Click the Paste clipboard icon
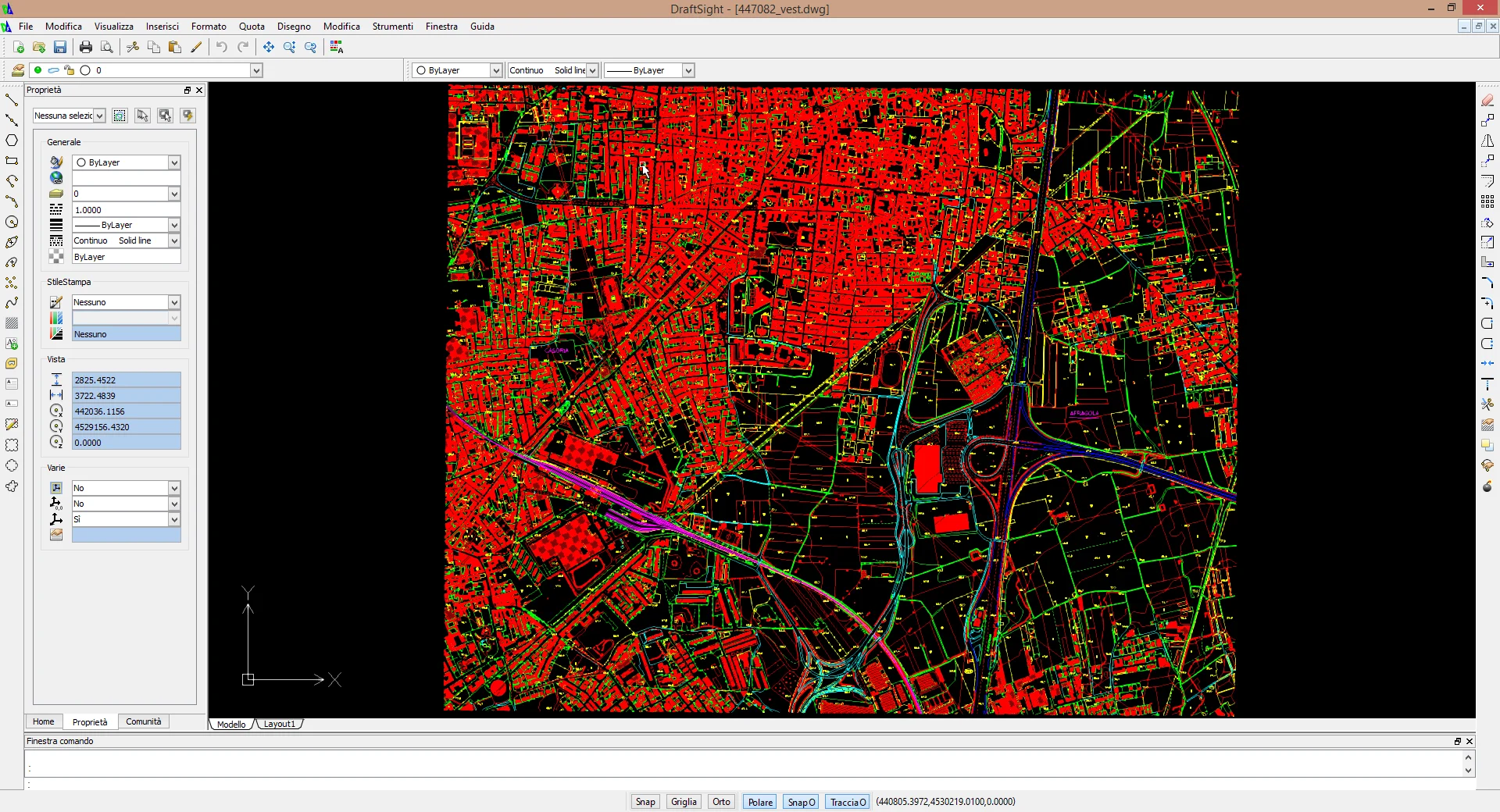This screenshot has width=1500, height=812. click(175, 48)
